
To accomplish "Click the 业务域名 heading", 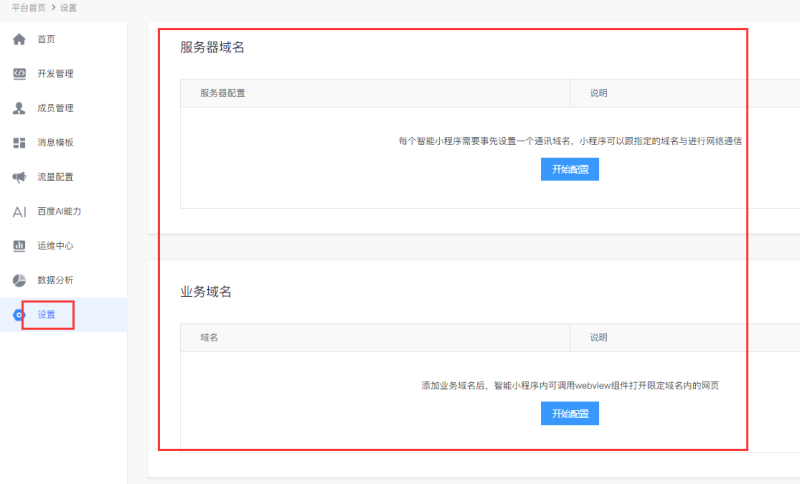I will [x=206, y=292].
